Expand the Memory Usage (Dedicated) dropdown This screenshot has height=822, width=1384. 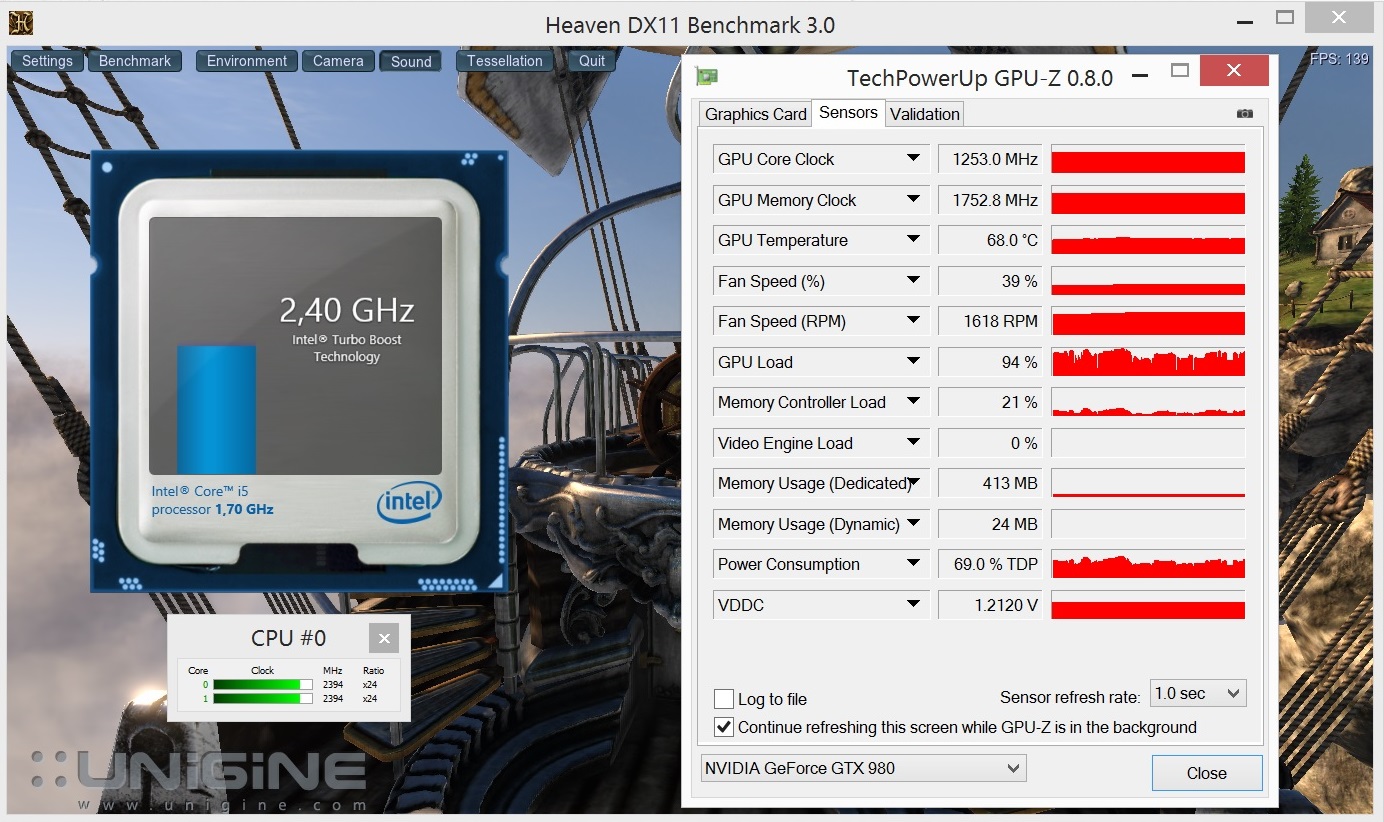[913, 483]
